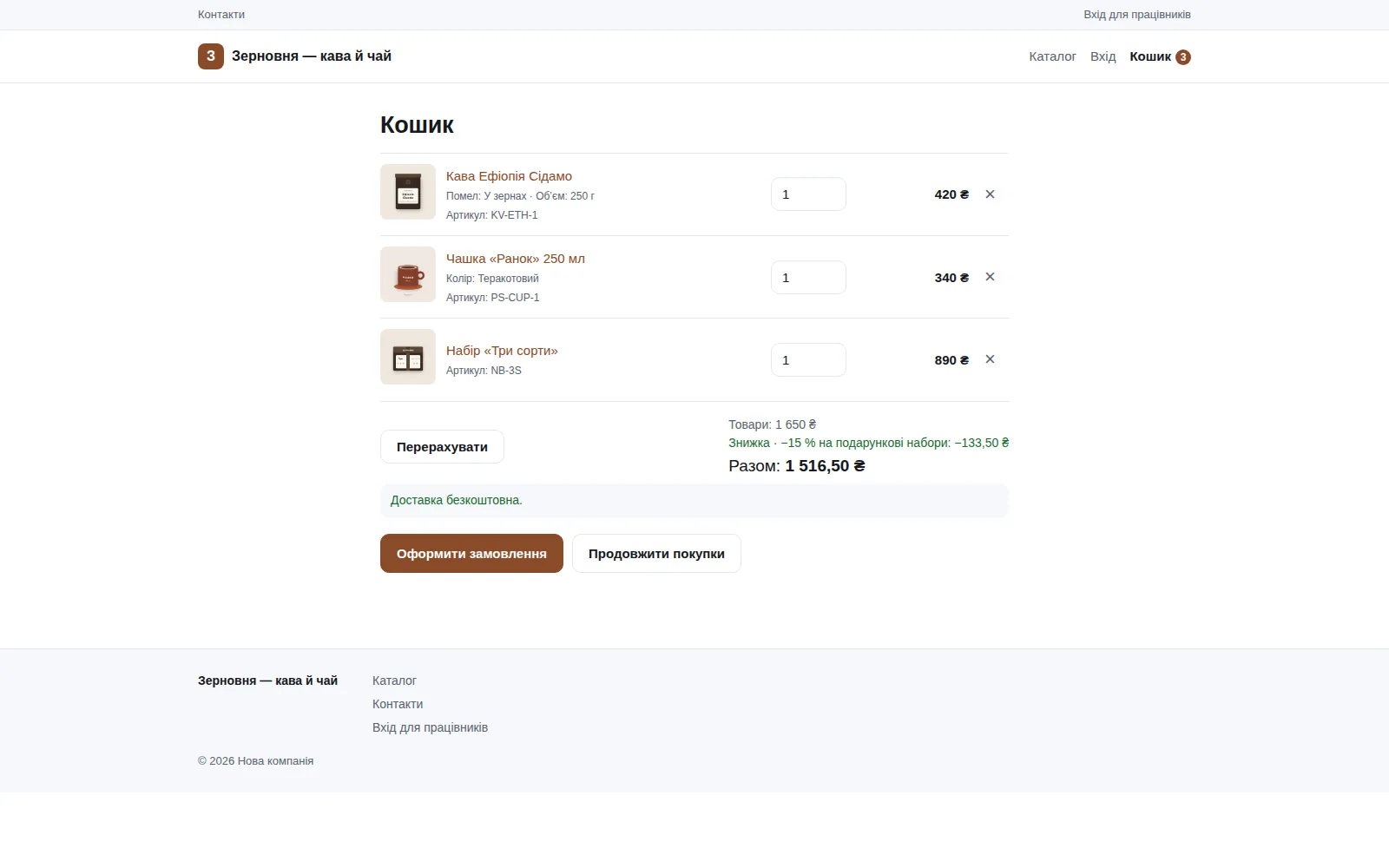Click the 340 ₴ price
Screen dimensions: 1389x868
[951, 278]
